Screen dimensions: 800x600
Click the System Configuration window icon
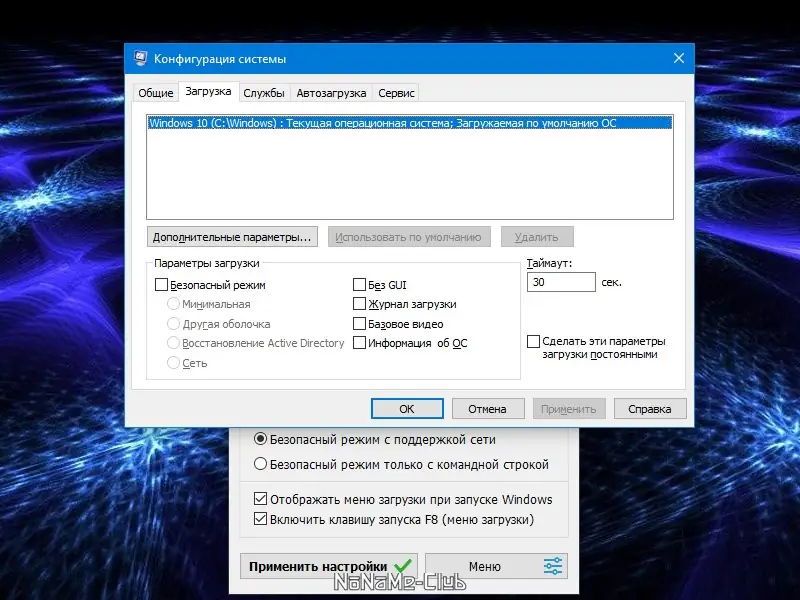[140, 59]
